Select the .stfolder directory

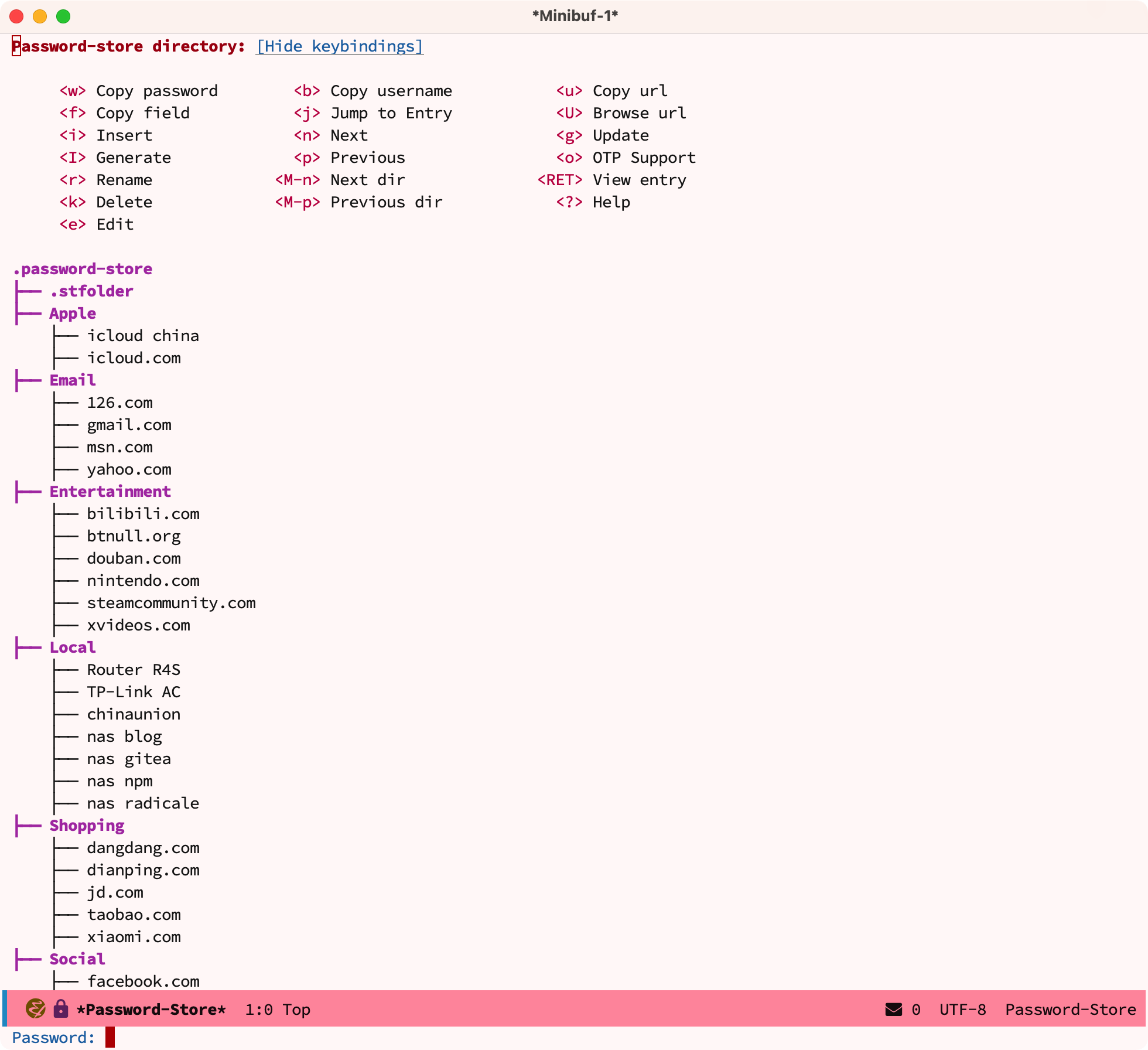coord(91,291)
